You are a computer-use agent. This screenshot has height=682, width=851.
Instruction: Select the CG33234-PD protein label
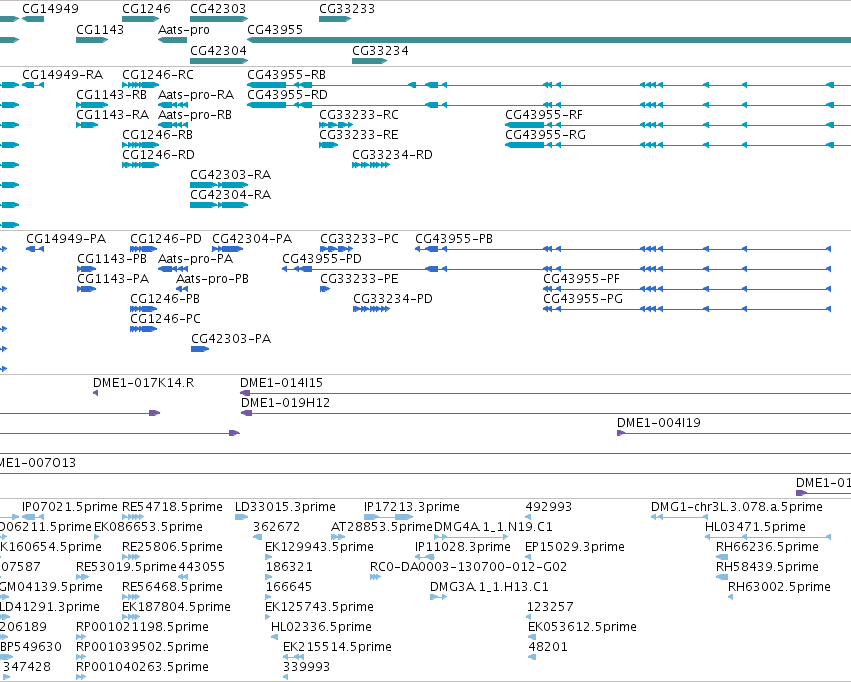click(x=393, y=299)
